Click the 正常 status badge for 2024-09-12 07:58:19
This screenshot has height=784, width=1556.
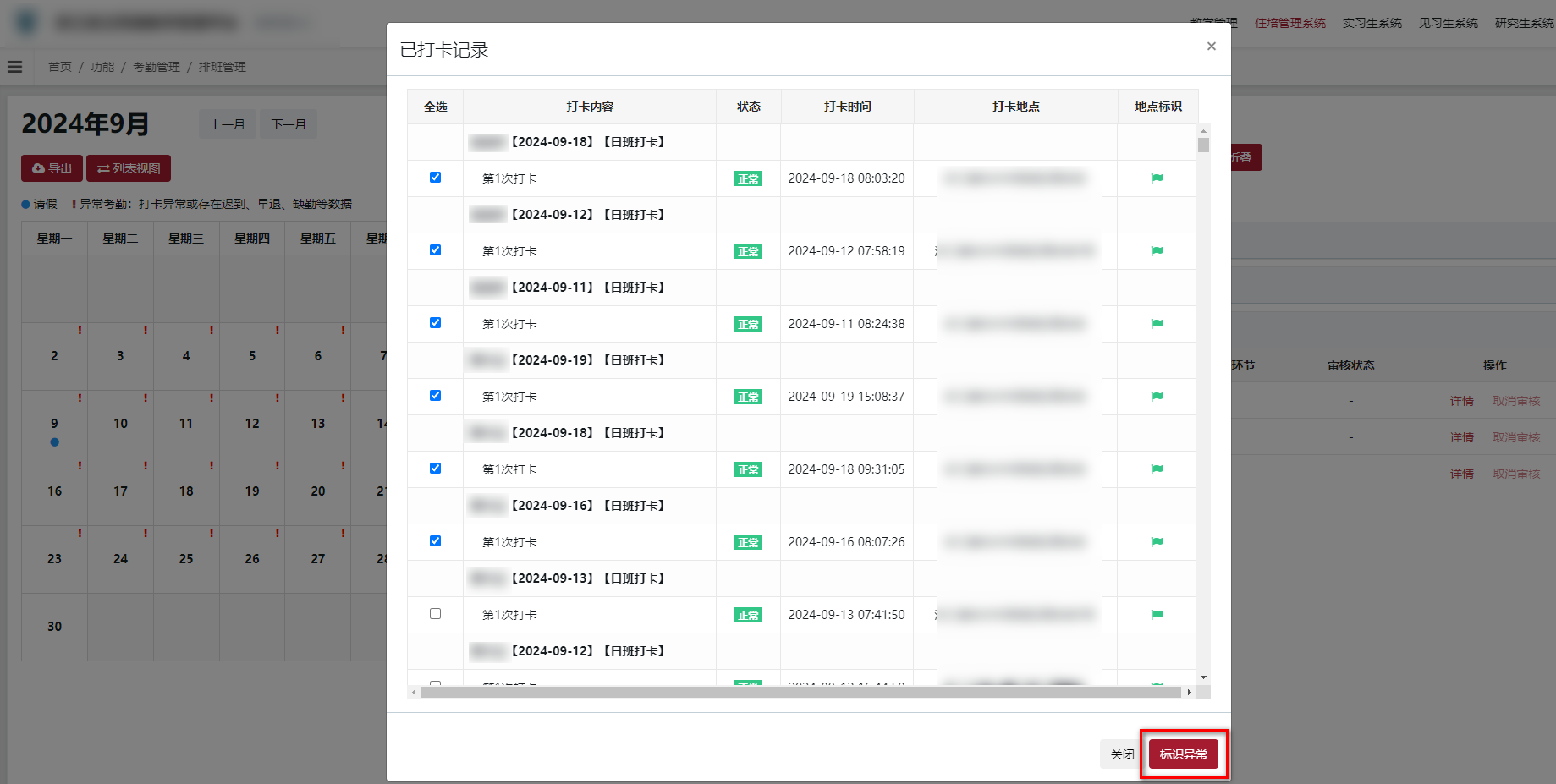pos(748,251)
